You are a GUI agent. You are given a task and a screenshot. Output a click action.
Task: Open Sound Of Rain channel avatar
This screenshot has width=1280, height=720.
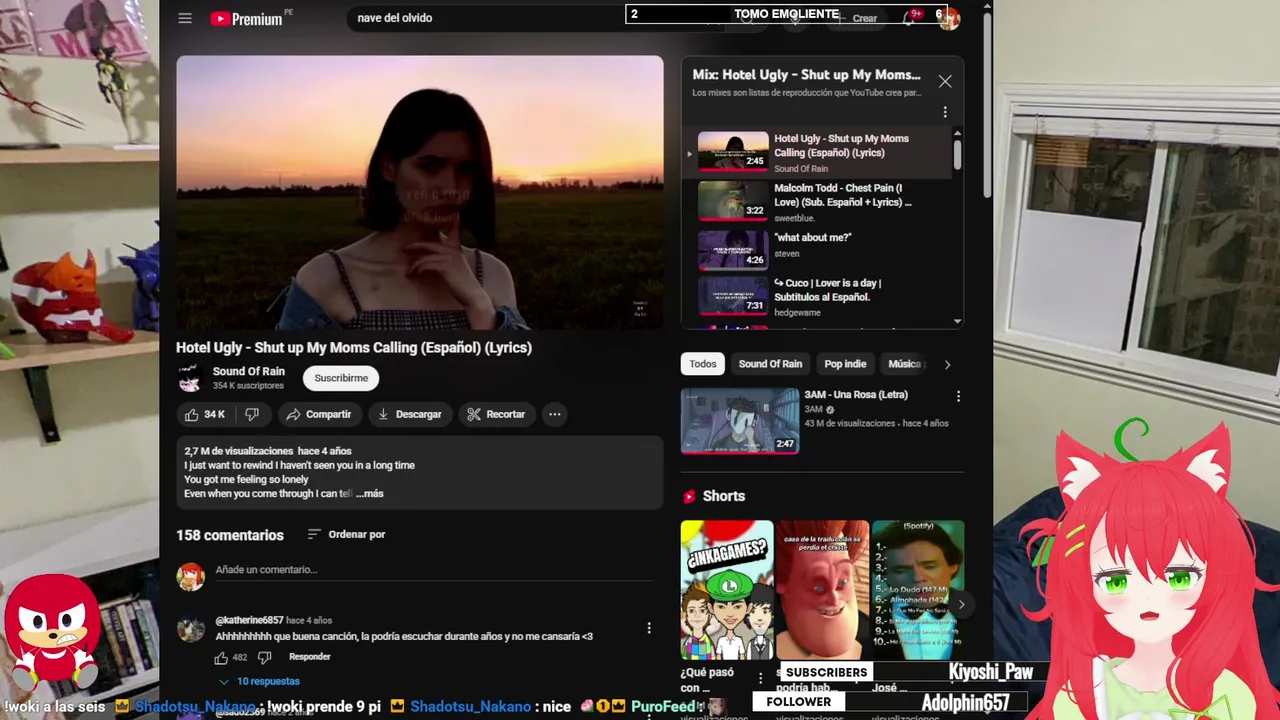[190, 378]
